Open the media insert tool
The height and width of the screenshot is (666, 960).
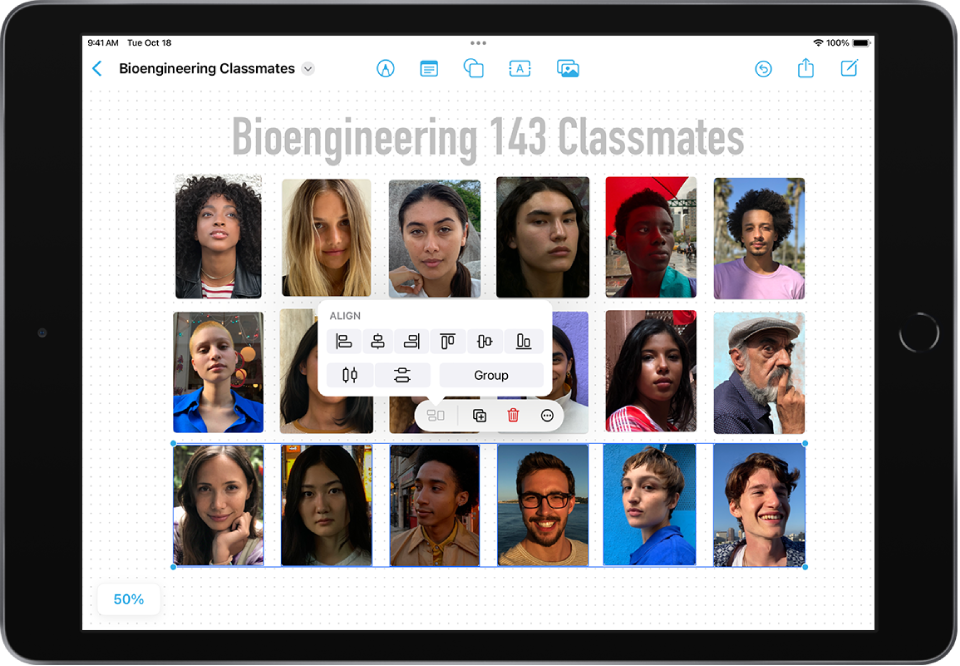(x=568, y=68)
